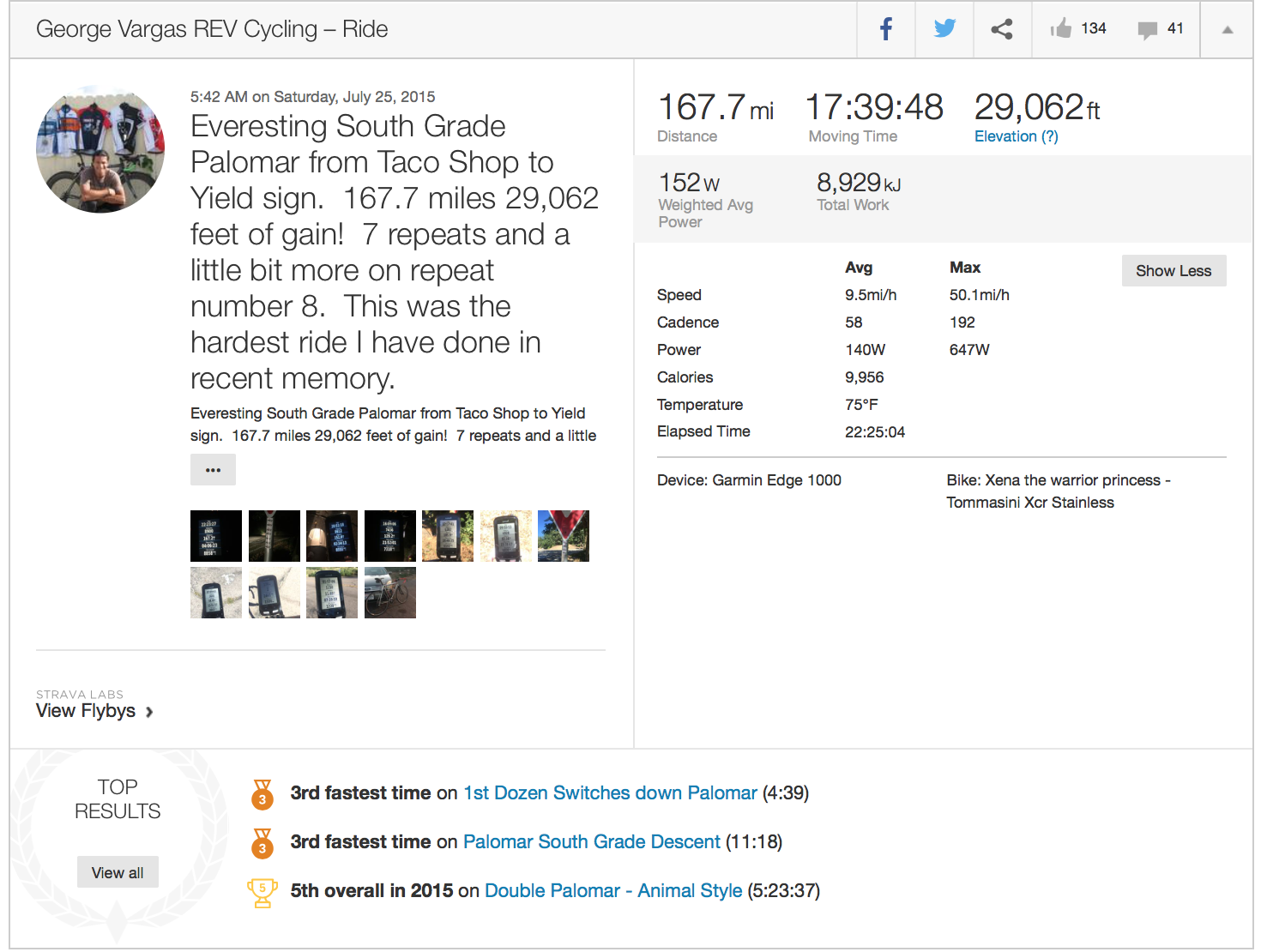Click the generic share icon
Screen dimensions: 1261x952
click(1002, 29)
